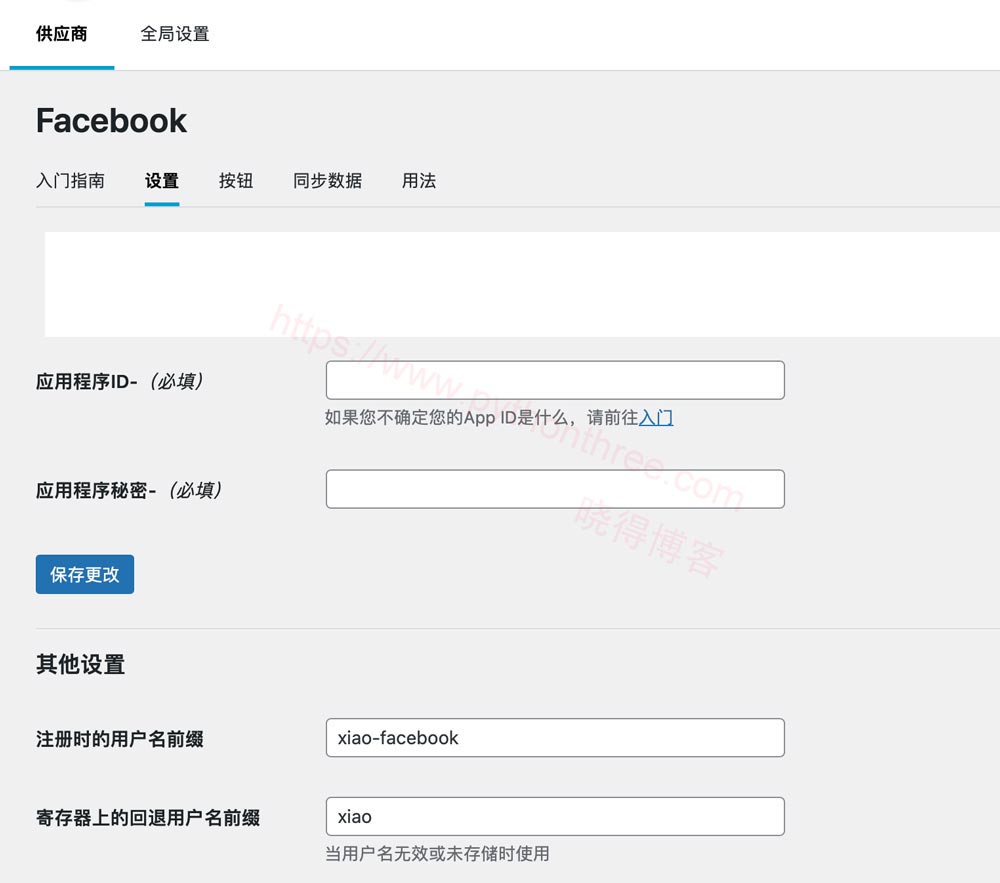
Task: Click the 寄存器上的回退用户名前缀 label
Action: (x=148, y=817)
